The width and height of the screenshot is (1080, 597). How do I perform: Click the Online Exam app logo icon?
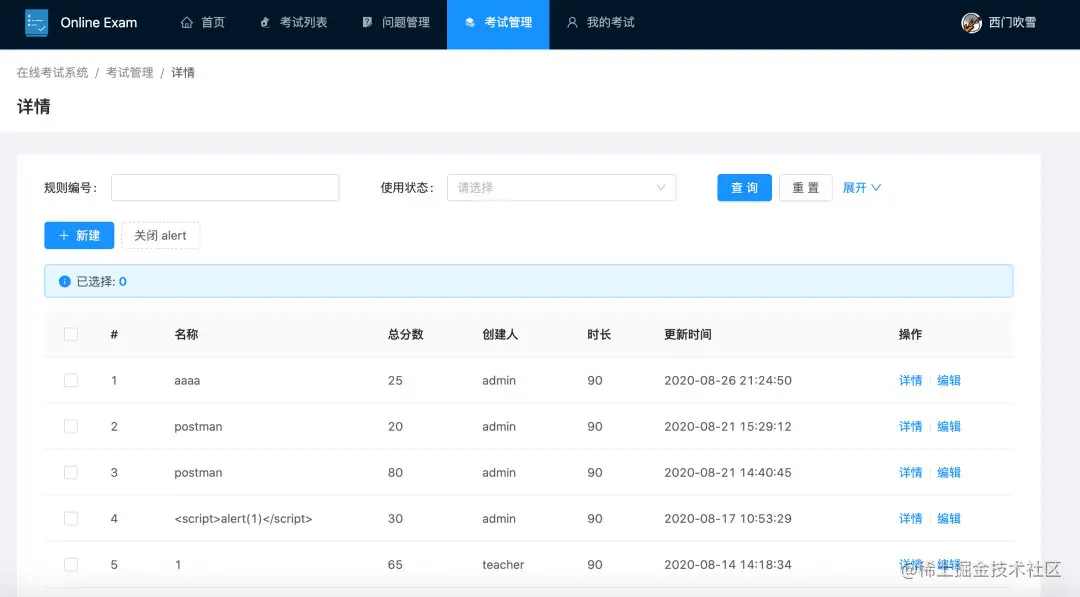pyautogui.click(x=38, y=22)
